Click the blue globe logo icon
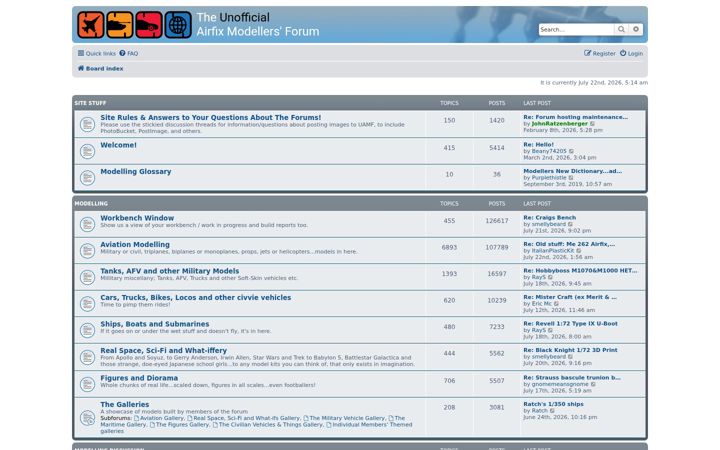This screenshot has width=720, height=450. (178, 25)
